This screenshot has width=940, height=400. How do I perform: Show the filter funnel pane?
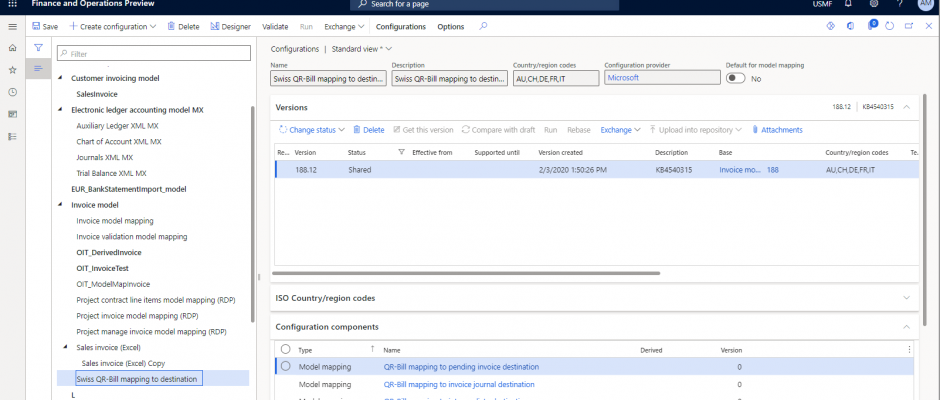pos(38,48)
